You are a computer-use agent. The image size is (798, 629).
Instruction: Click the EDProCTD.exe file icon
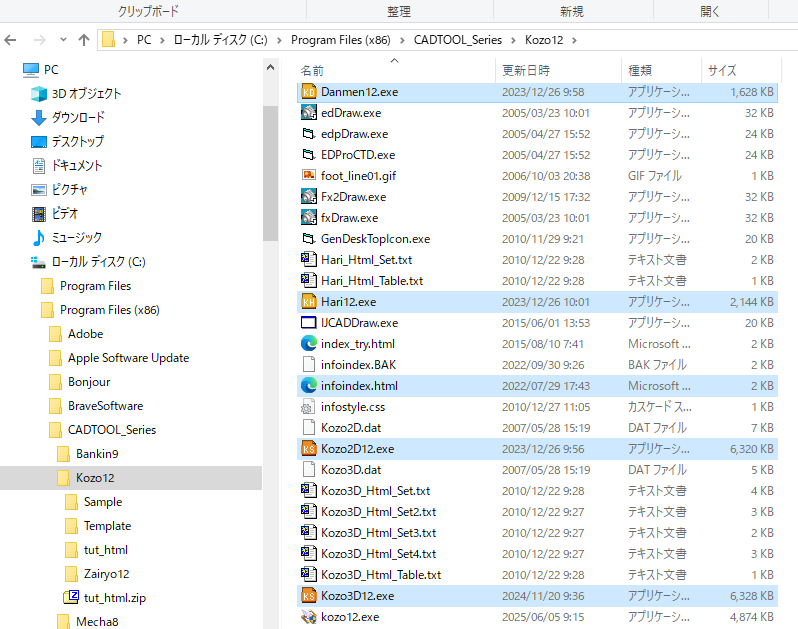[308, 155]
